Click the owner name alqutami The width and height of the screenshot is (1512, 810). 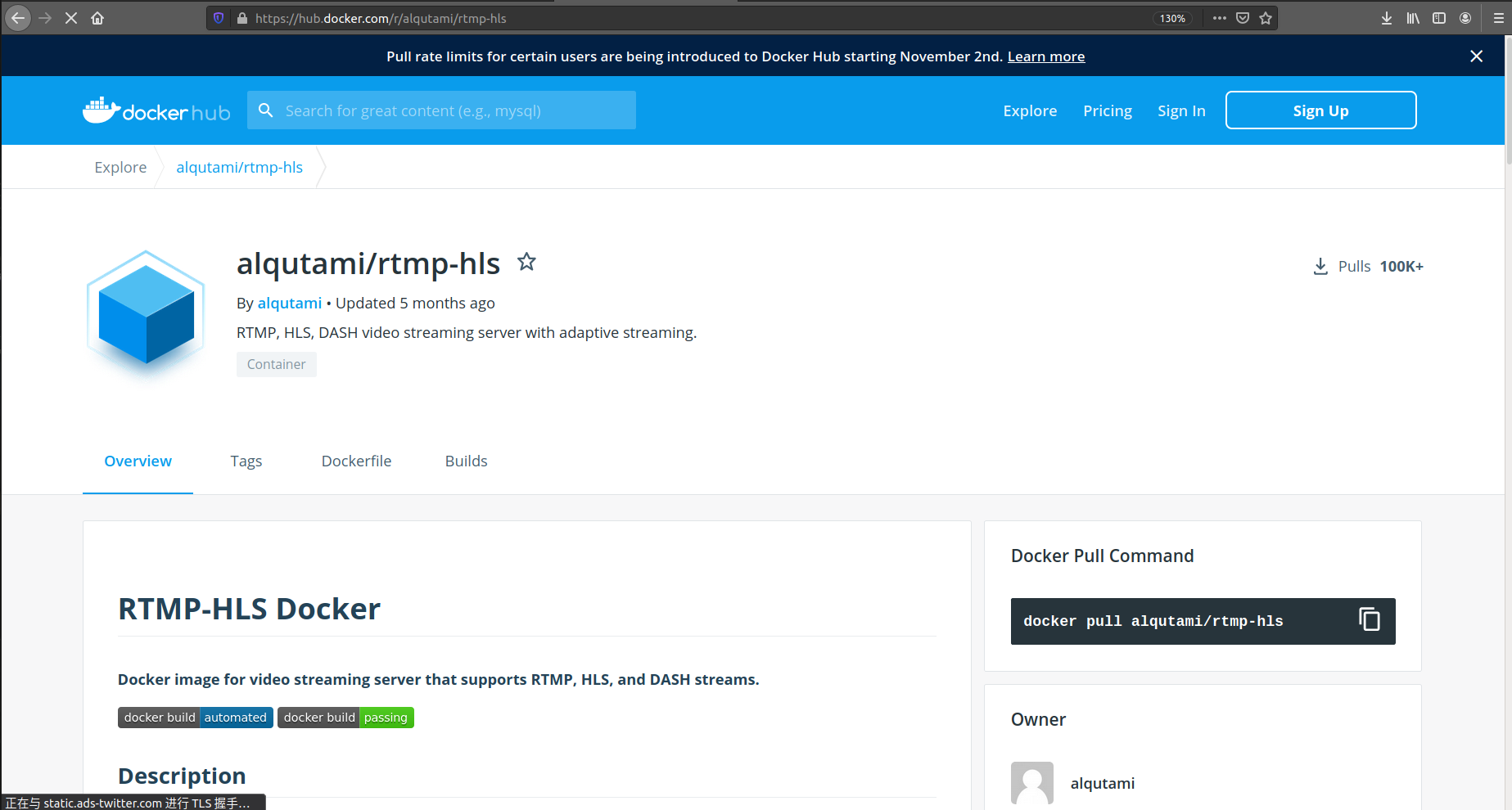tap(1103, 783)
